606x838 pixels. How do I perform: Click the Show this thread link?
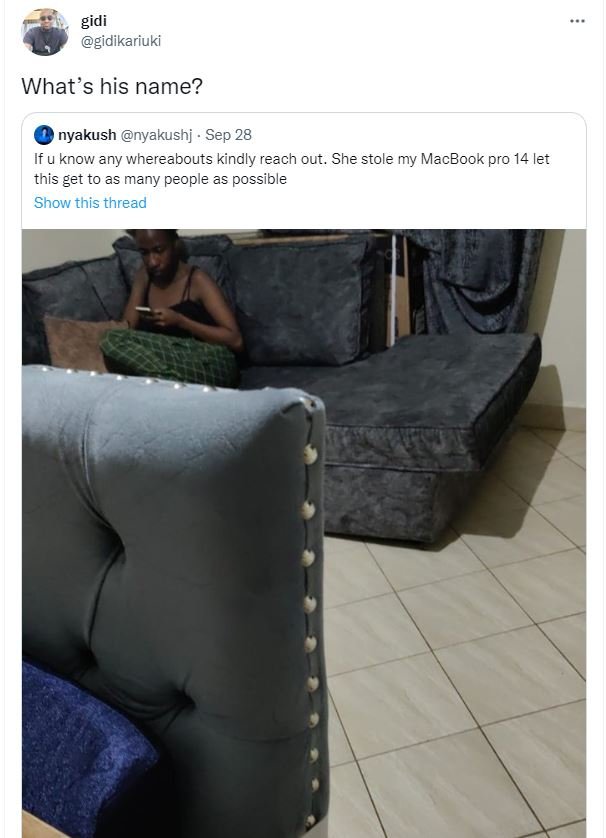click(90, 203)
